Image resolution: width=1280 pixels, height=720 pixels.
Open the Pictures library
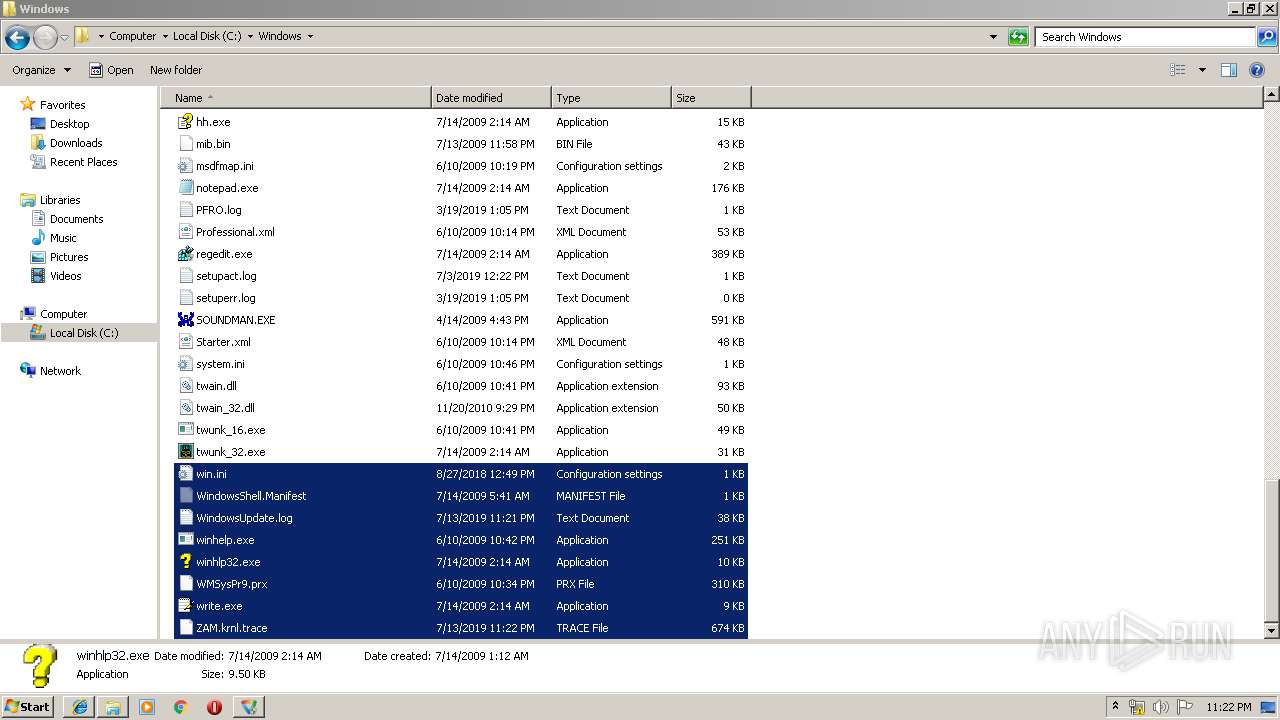pos(69,257)
